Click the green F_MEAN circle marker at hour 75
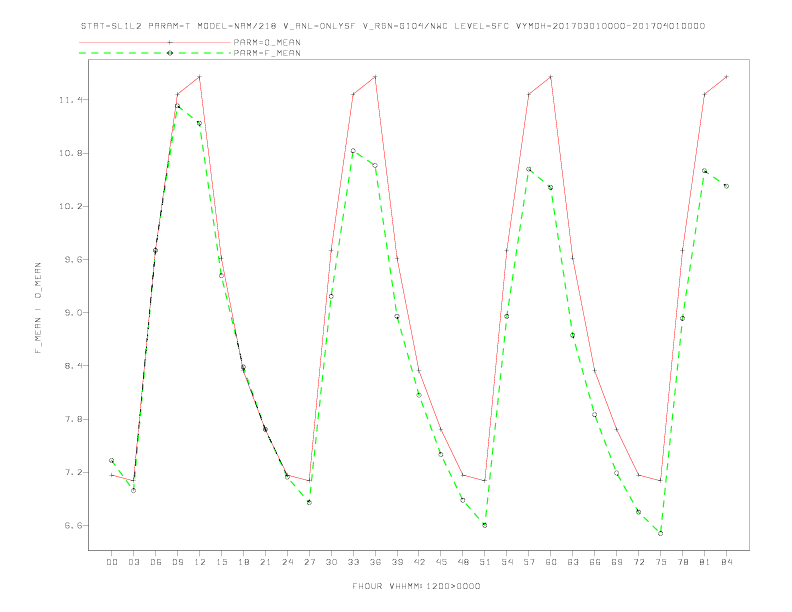The height and width of the screenshot is (612, 792). click(x=660, y=533)
